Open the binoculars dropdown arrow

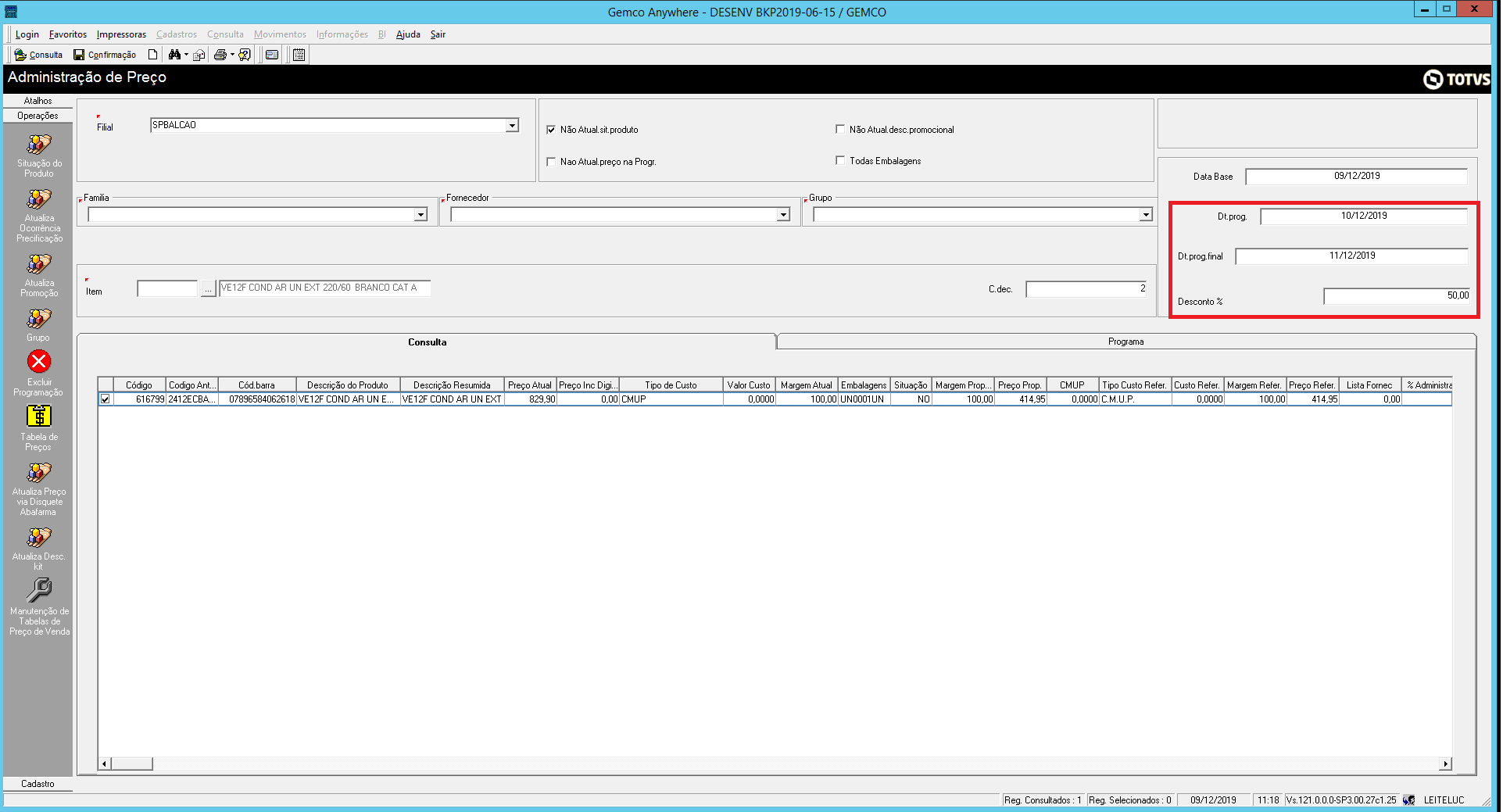(x=186, y=55)
